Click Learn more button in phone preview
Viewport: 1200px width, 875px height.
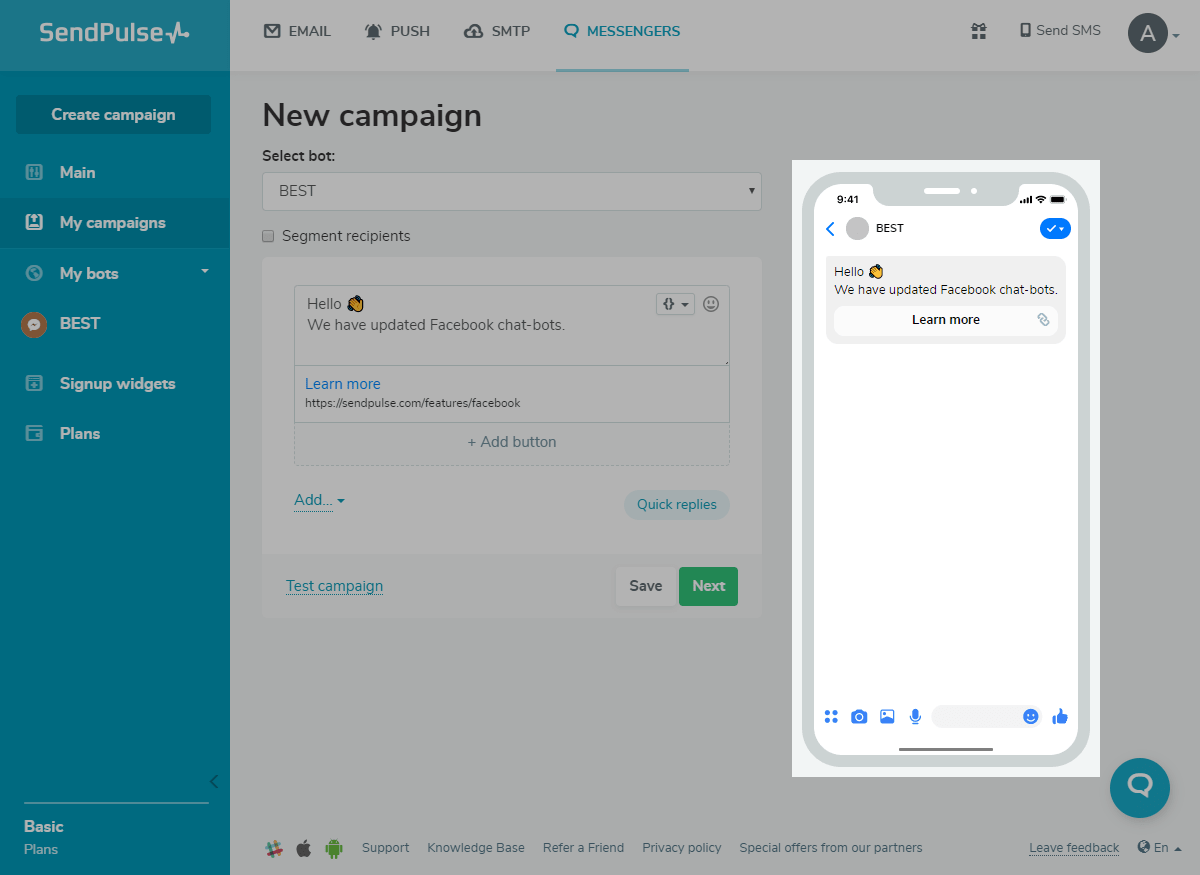[946, 320]
